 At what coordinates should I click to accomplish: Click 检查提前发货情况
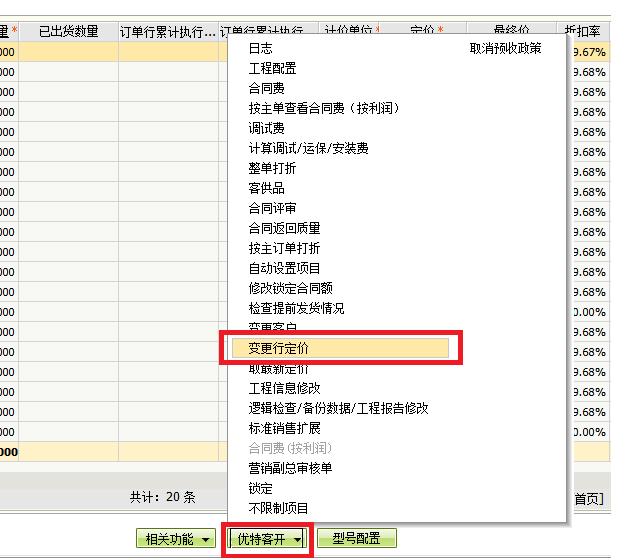[296, 308]
